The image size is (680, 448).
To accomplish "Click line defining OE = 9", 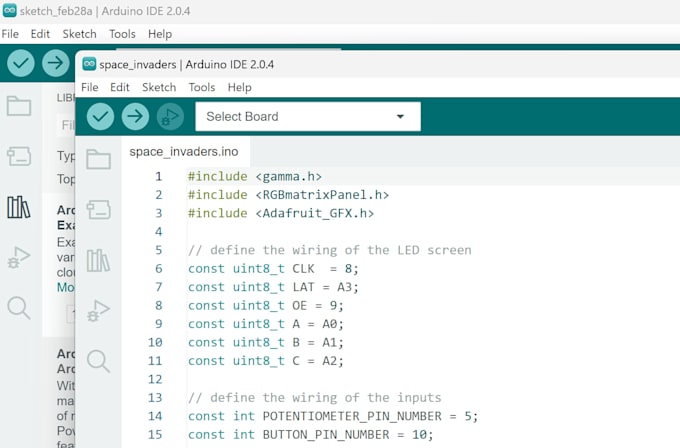I will 266,306.
